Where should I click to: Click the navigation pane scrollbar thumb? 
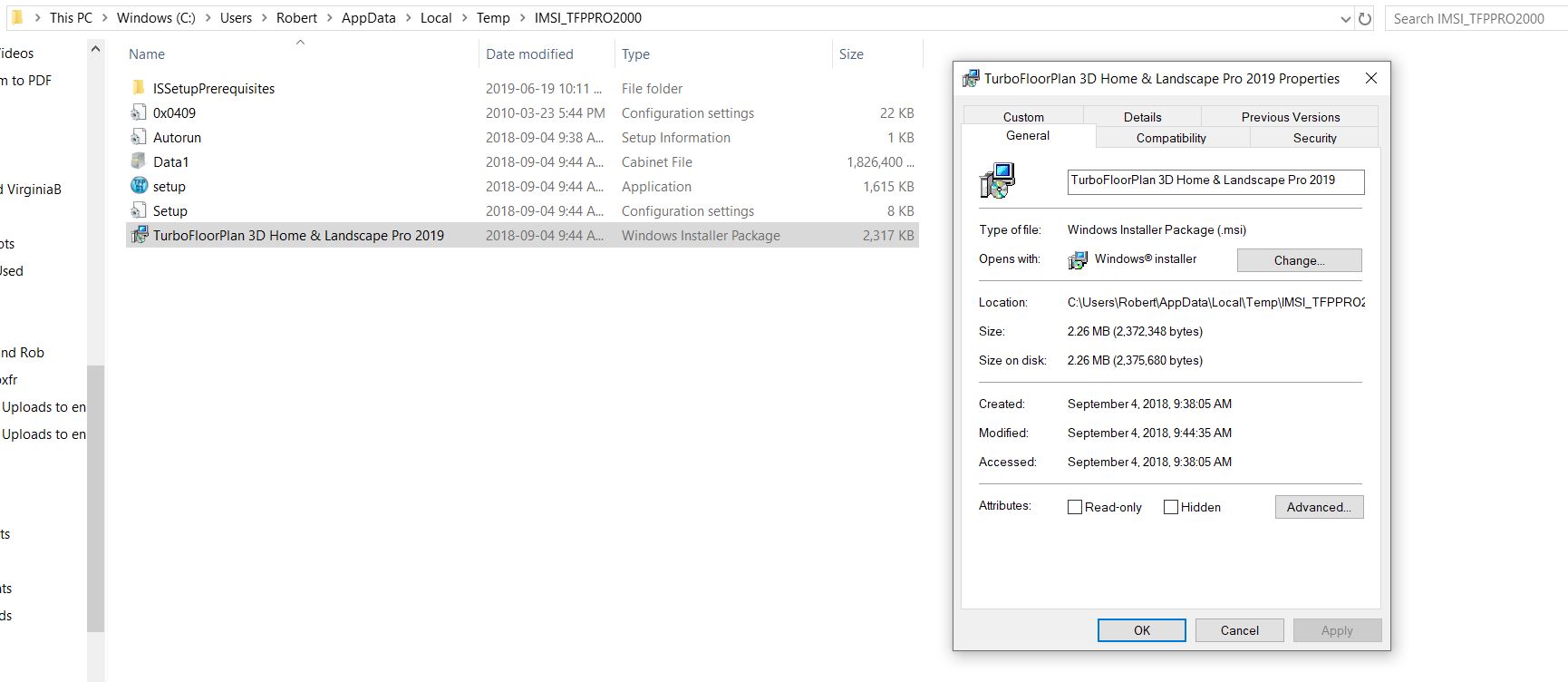(x=95, y=498)
